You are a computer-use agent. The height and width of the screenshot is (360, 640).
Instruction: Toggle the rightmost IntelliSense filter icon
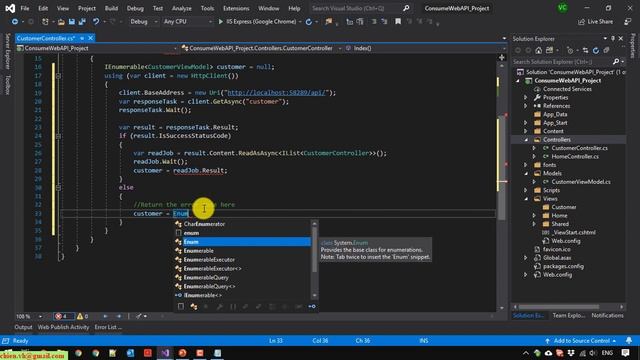(312, 306)
